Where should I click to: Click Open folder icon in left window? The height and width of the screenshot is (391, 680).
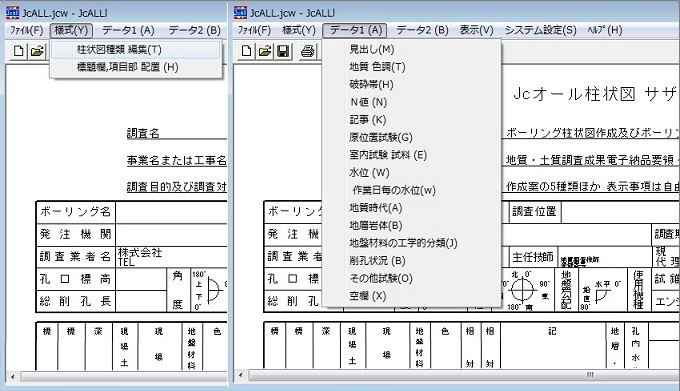37,51
